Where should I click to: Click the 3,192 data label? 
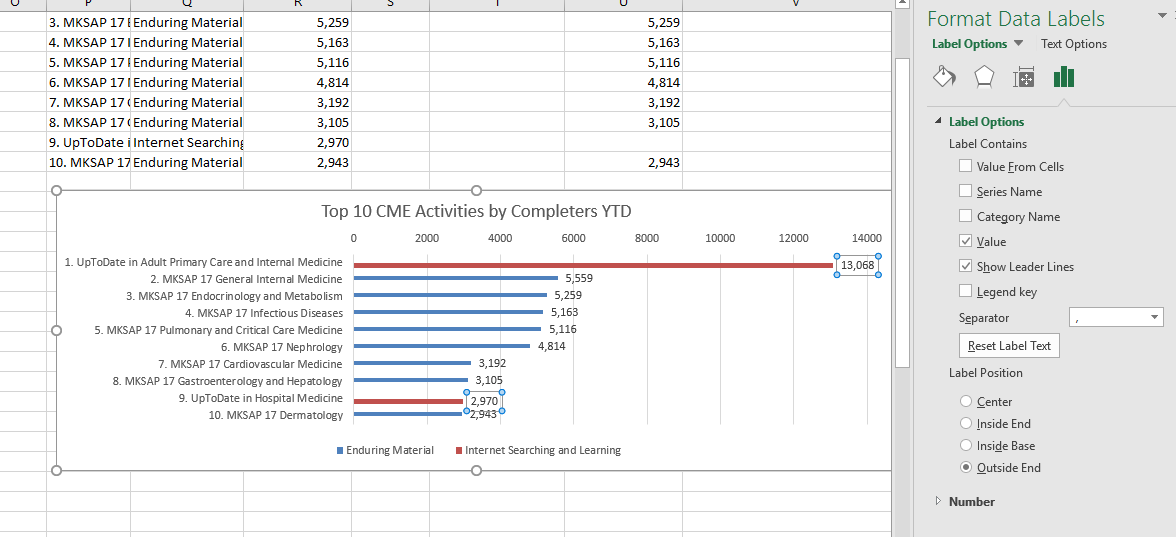492,363
